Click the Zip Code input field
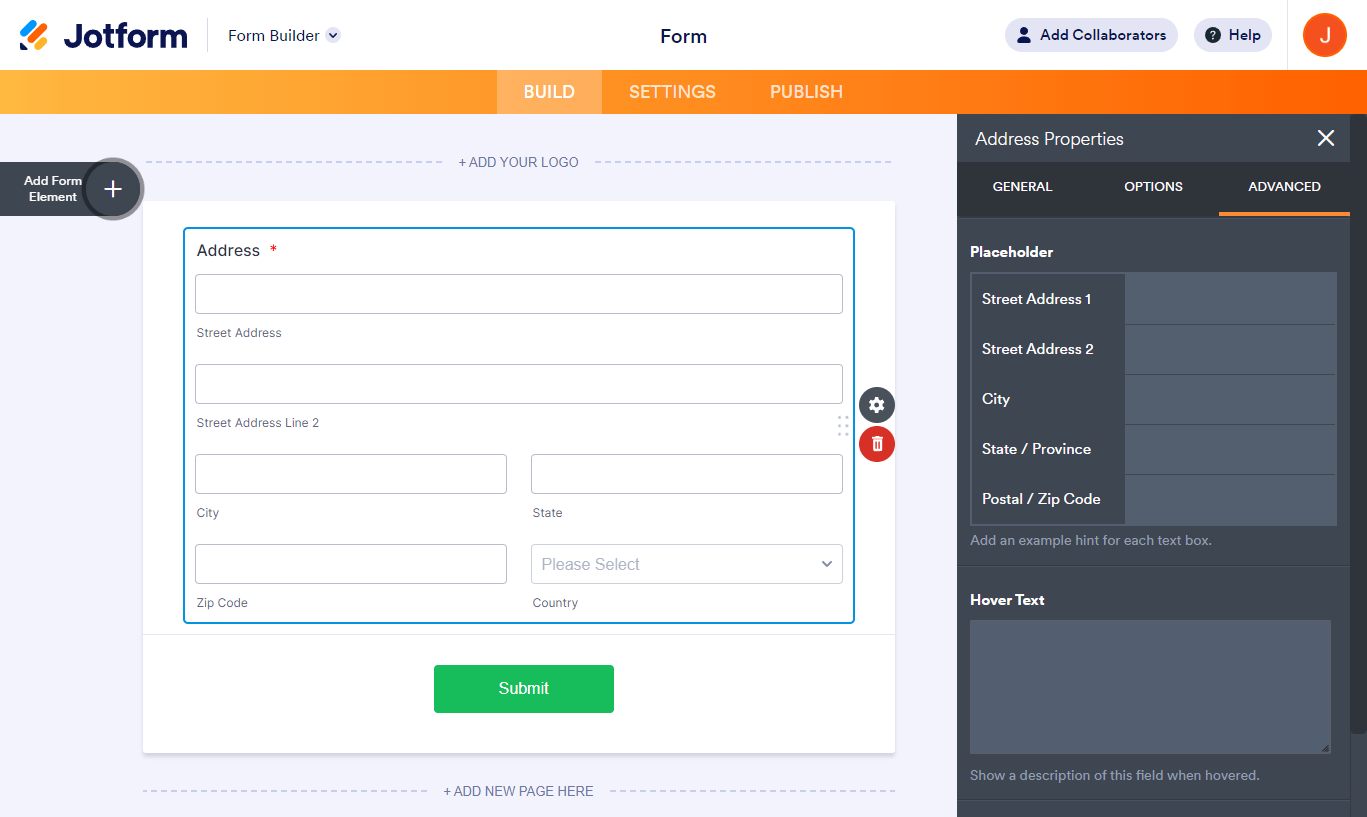 pyautogui.click(x=351, y=564)
